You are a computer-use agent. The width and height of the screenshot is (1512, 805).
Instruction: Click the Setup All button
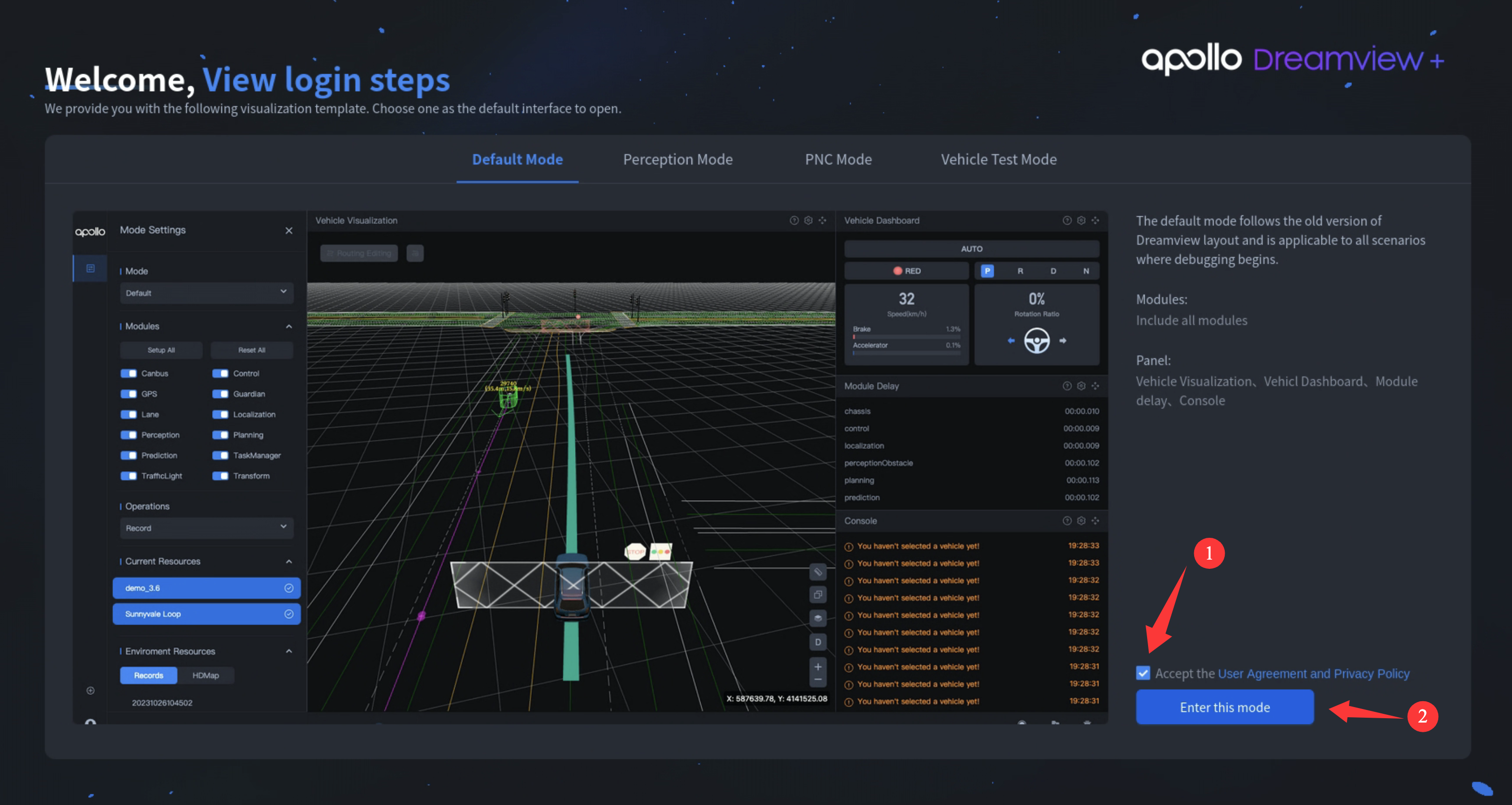point(161,350)
